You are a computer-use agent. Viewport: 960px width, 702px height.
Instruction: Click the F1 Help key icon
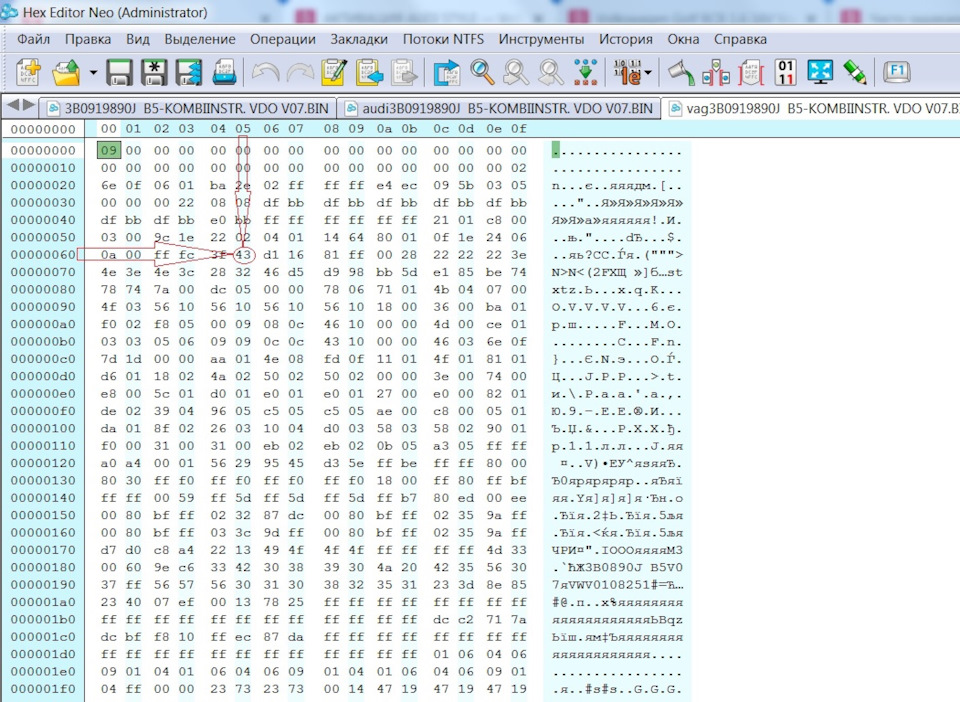[897, 72]
